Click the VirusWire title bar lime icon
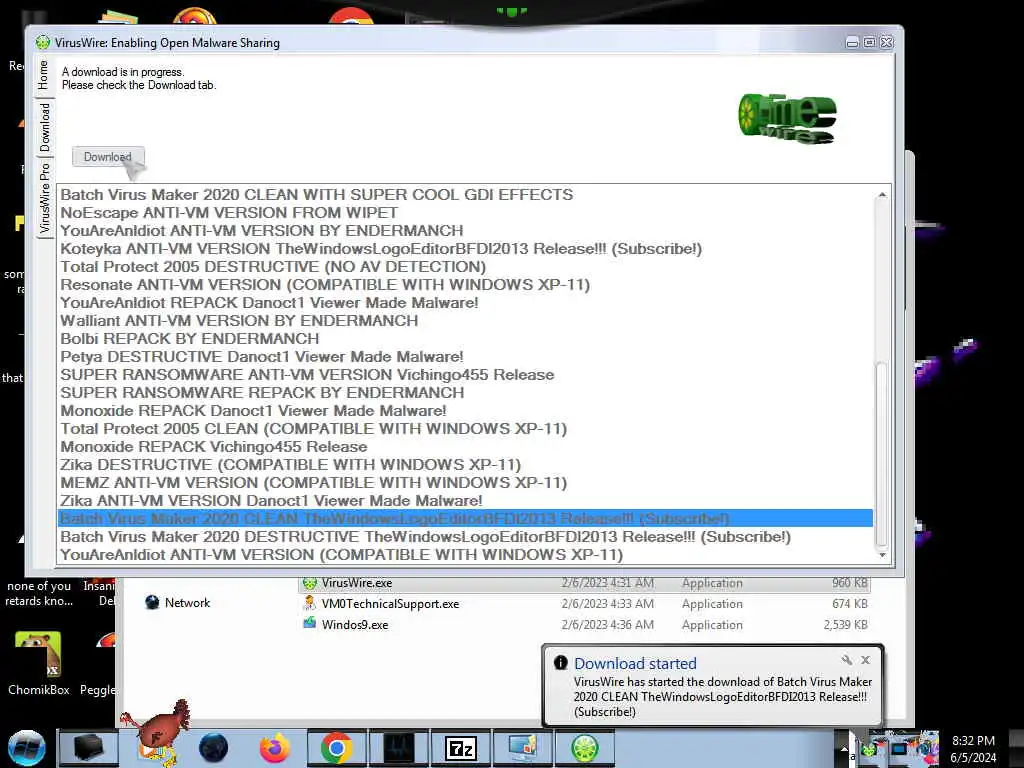 [43, 42]
